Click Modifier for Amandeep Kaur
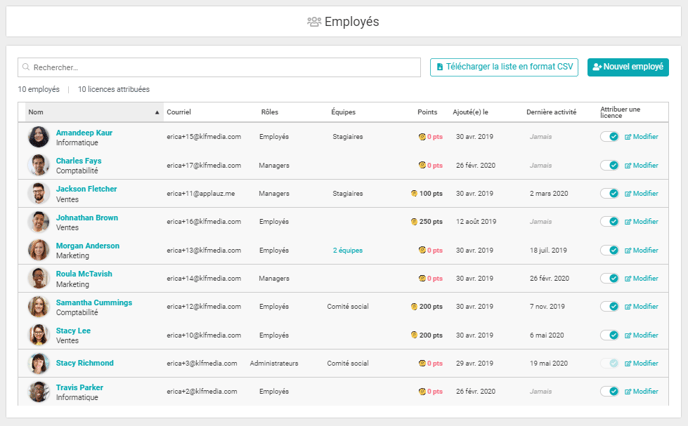Image resolution: width=688 pixels, height=426 pixels. tap(641, 137)
